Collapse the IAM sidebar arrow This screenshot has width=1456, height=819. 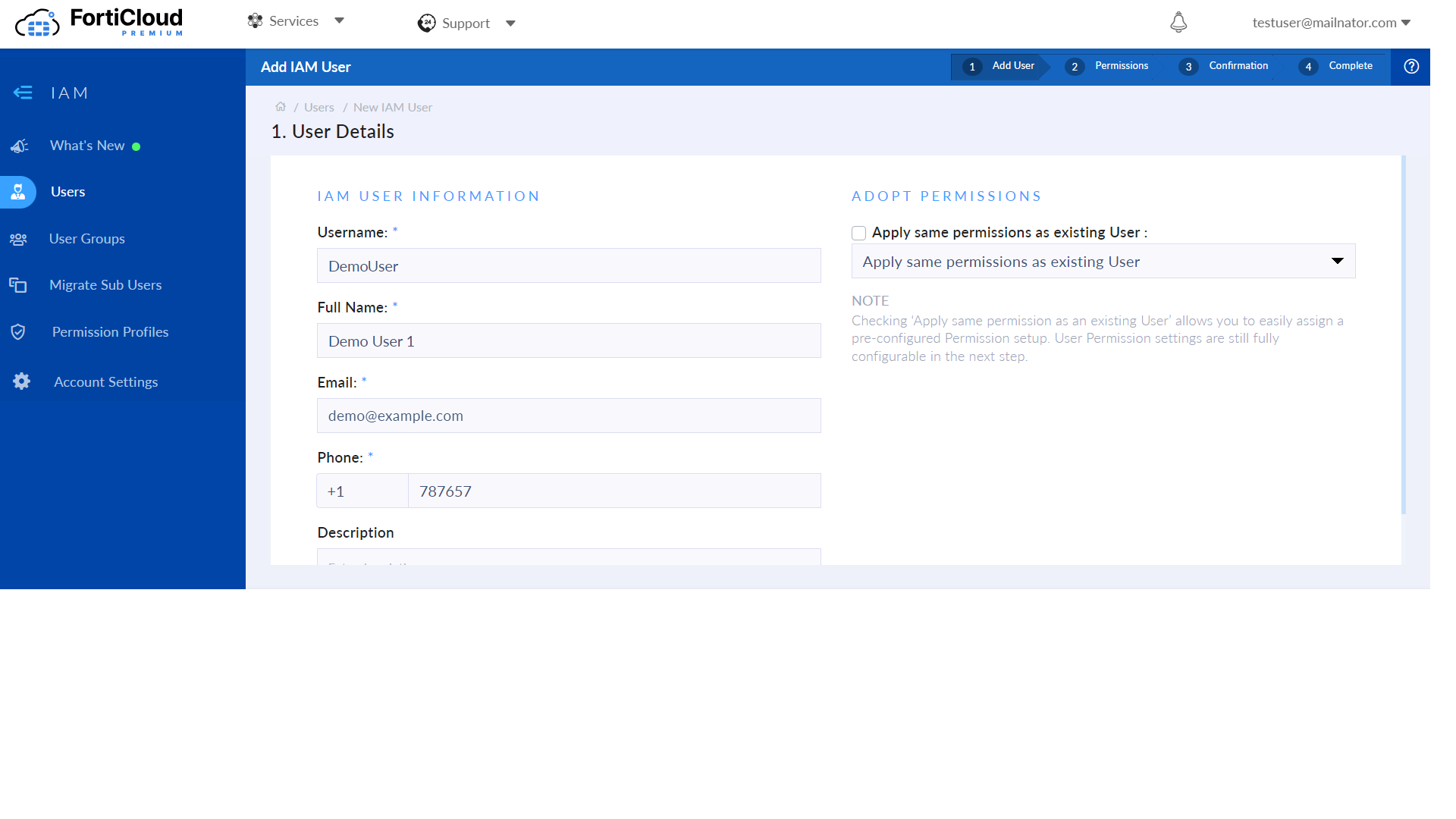[x=23, y=93]
